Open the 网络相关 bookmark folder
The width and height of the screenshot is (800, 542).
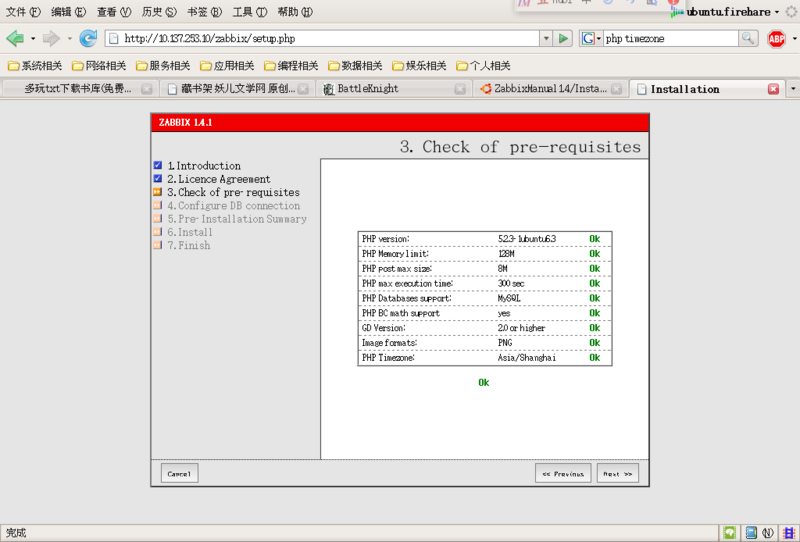click(99, 66)
